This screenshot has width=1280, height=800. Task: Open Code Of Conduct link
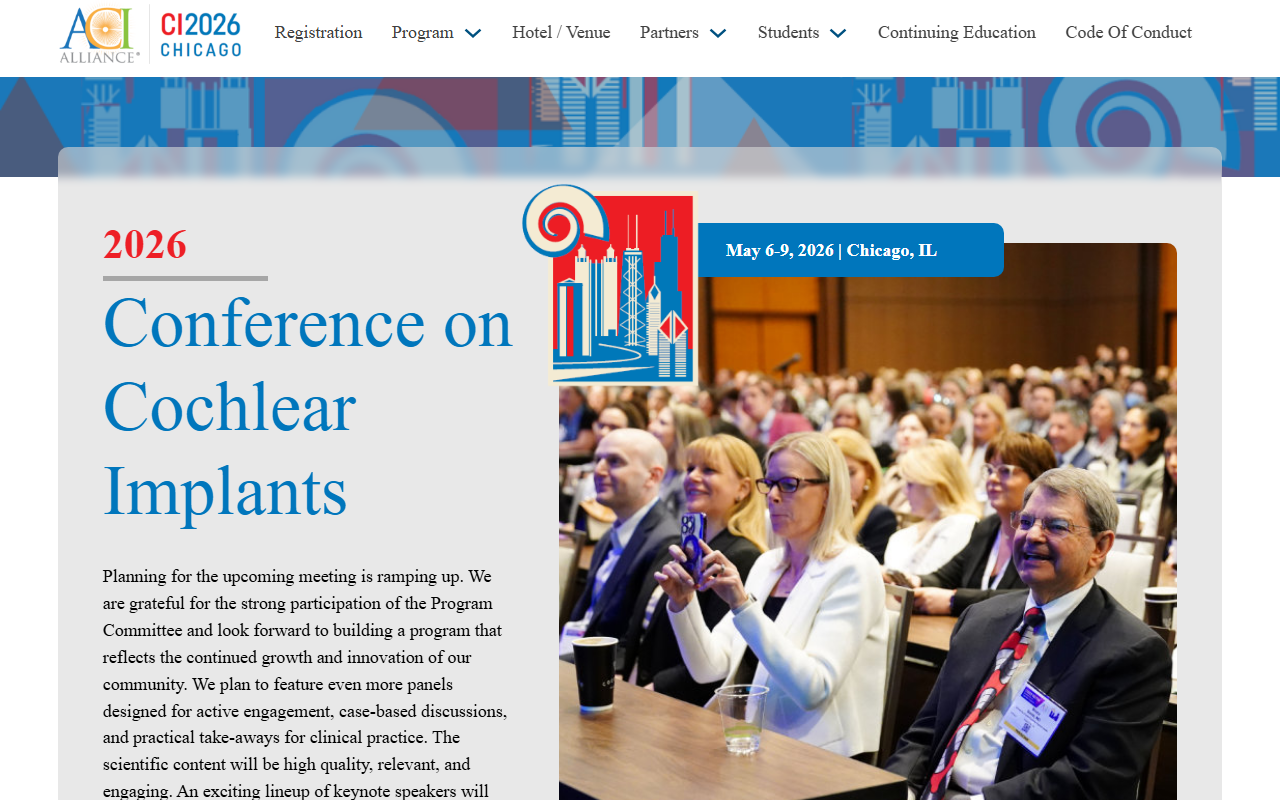click(1128, 32)
